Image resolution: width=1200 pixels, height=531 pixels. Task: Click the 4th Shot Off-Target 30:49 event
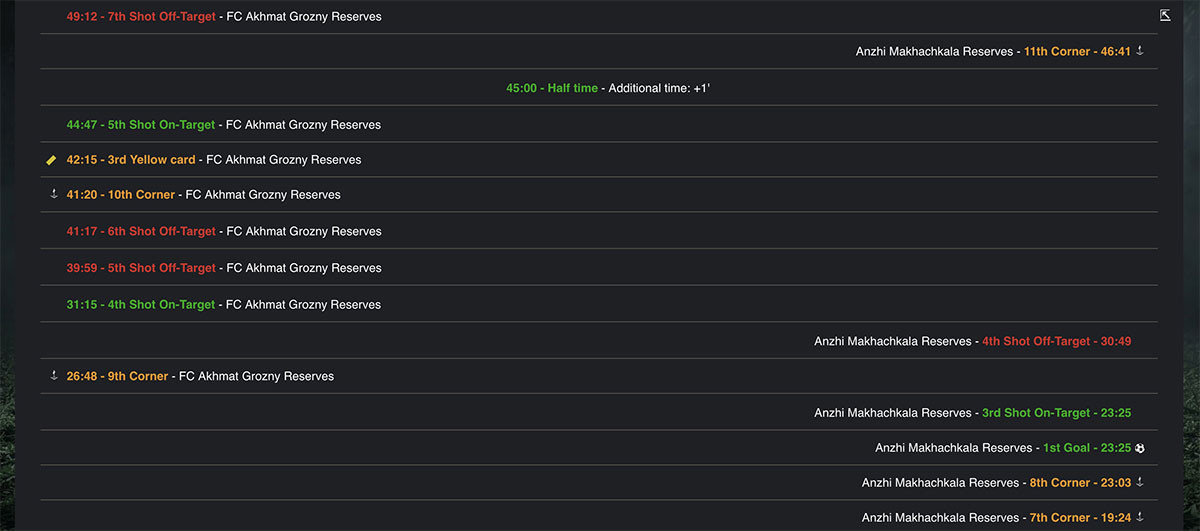(1057, 341)
